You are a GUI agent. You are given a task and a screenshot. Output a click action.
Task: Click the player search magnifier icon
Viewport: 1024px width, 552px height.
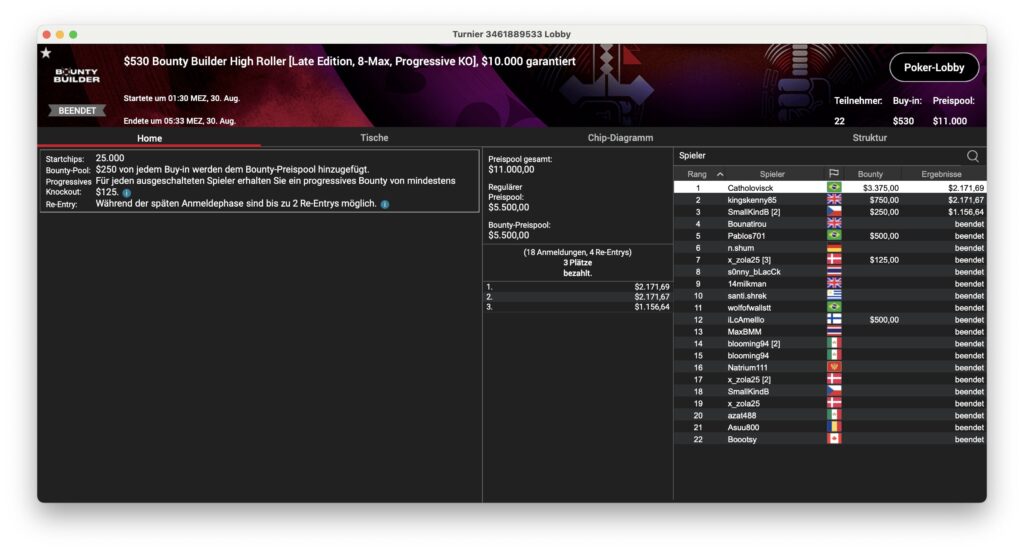[x=972, y=156]
